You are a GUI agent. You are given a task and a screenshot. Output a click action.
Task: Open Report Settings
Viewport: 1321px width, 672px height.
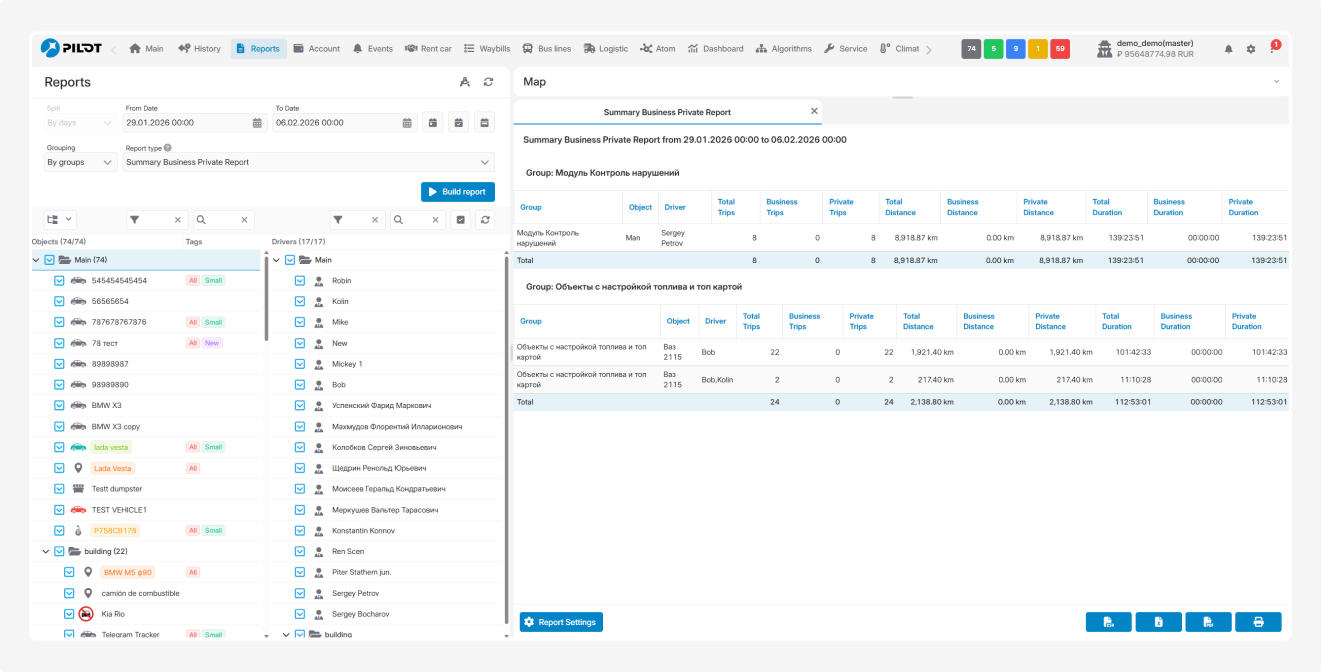coord(560,622)
